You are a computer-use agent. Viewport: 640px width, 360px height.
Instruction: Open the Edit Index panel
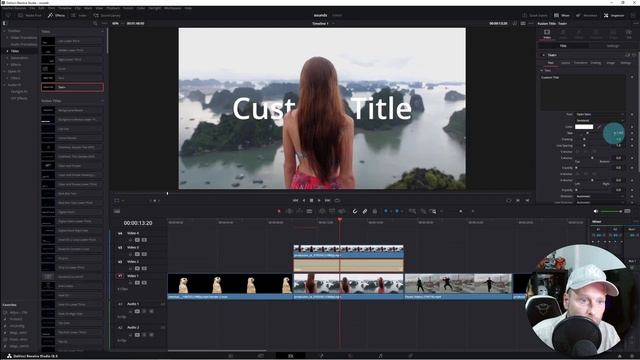[79, 16]
